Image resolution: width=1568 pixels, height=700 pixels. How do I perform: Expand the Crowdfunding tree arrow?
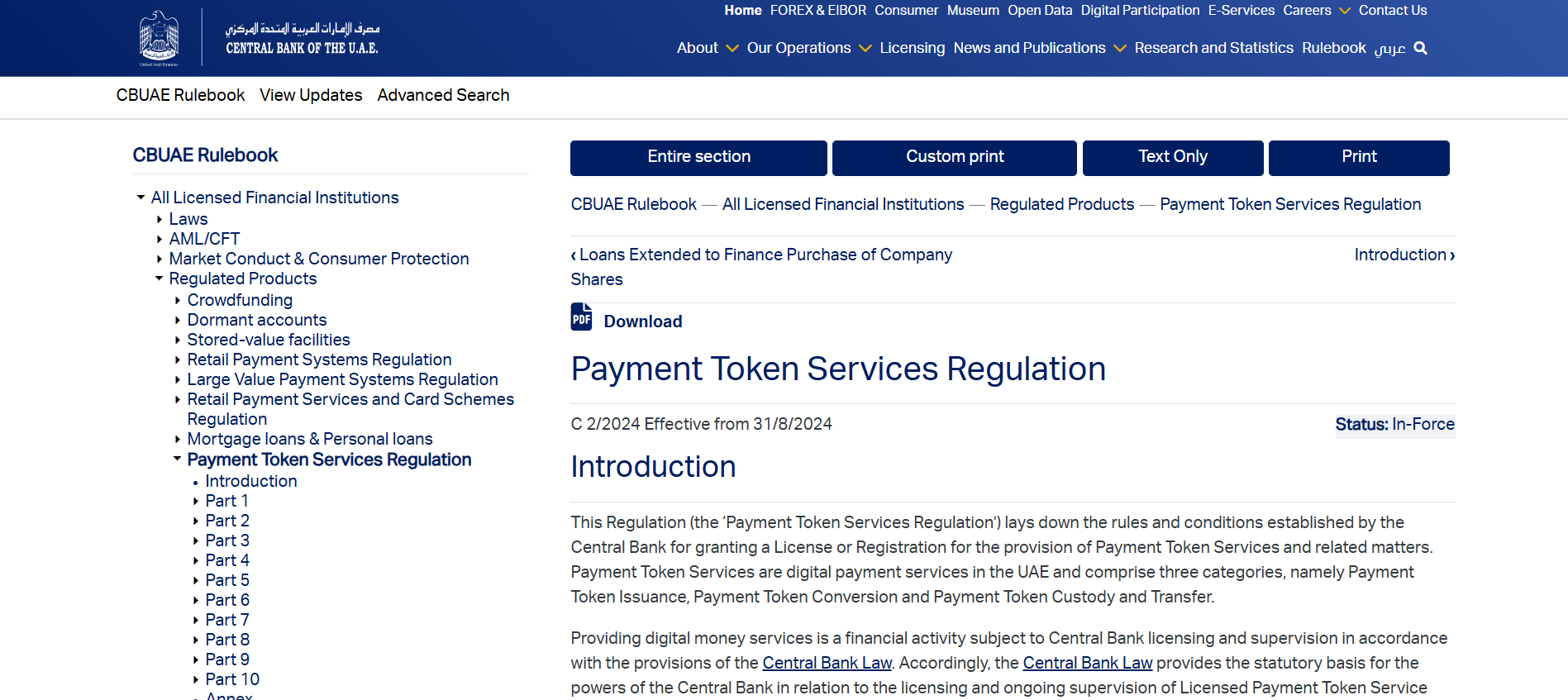[178, 300]
